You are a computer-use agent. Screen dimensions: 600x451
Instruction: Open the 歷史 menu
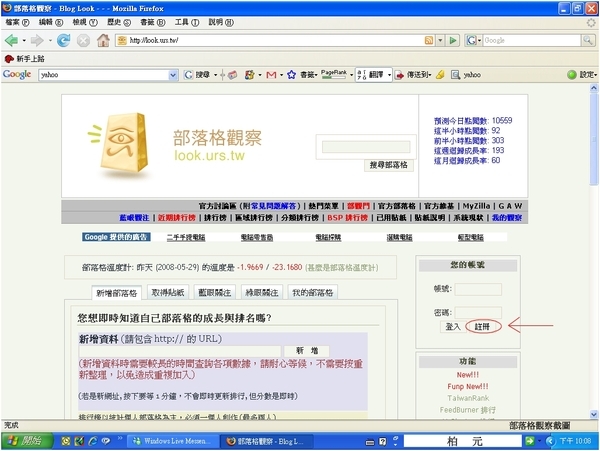[119, 22]
